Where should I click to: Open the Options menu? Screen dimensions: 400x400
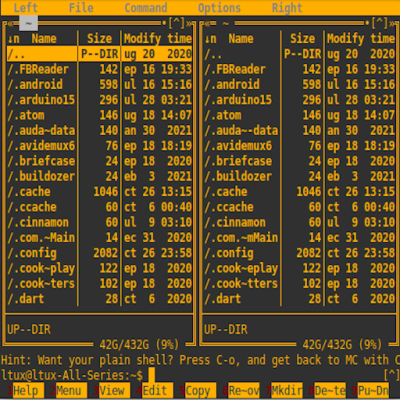(219, 8)
